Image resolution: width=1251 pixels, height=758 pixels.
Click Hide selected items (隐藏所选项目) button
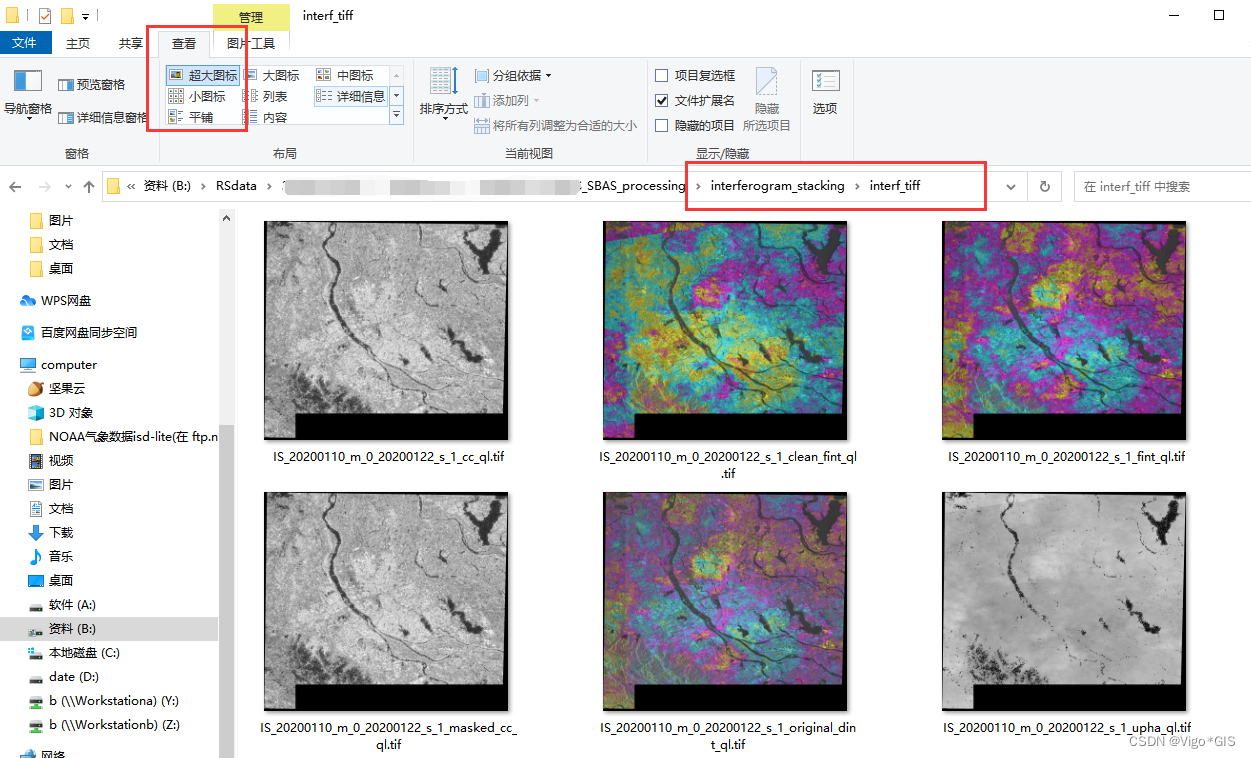[766, 100]
